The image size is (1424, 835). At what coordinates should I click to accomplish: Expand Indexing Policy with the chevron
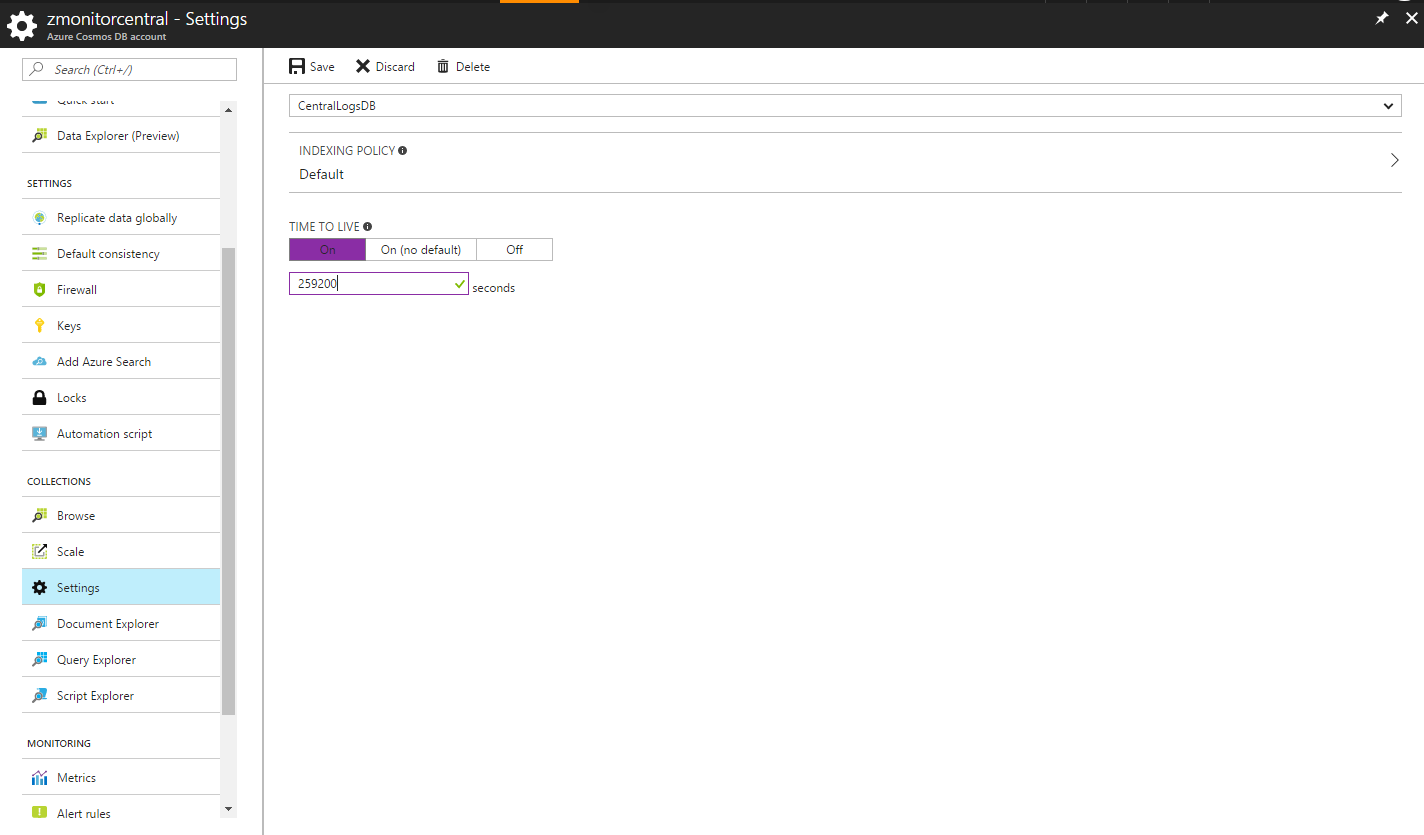tap(1394, 160)
